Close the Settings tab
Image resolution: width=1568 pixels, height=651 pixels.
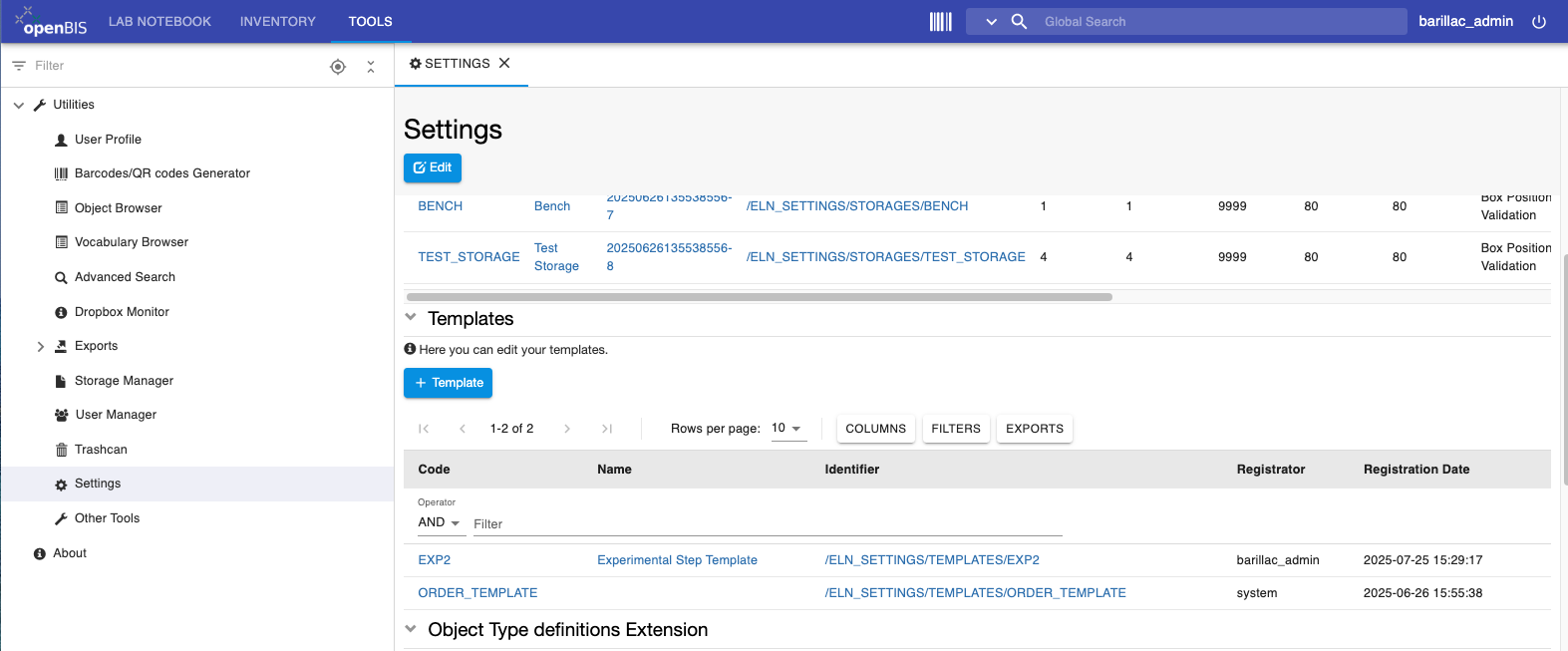[504, 63]
